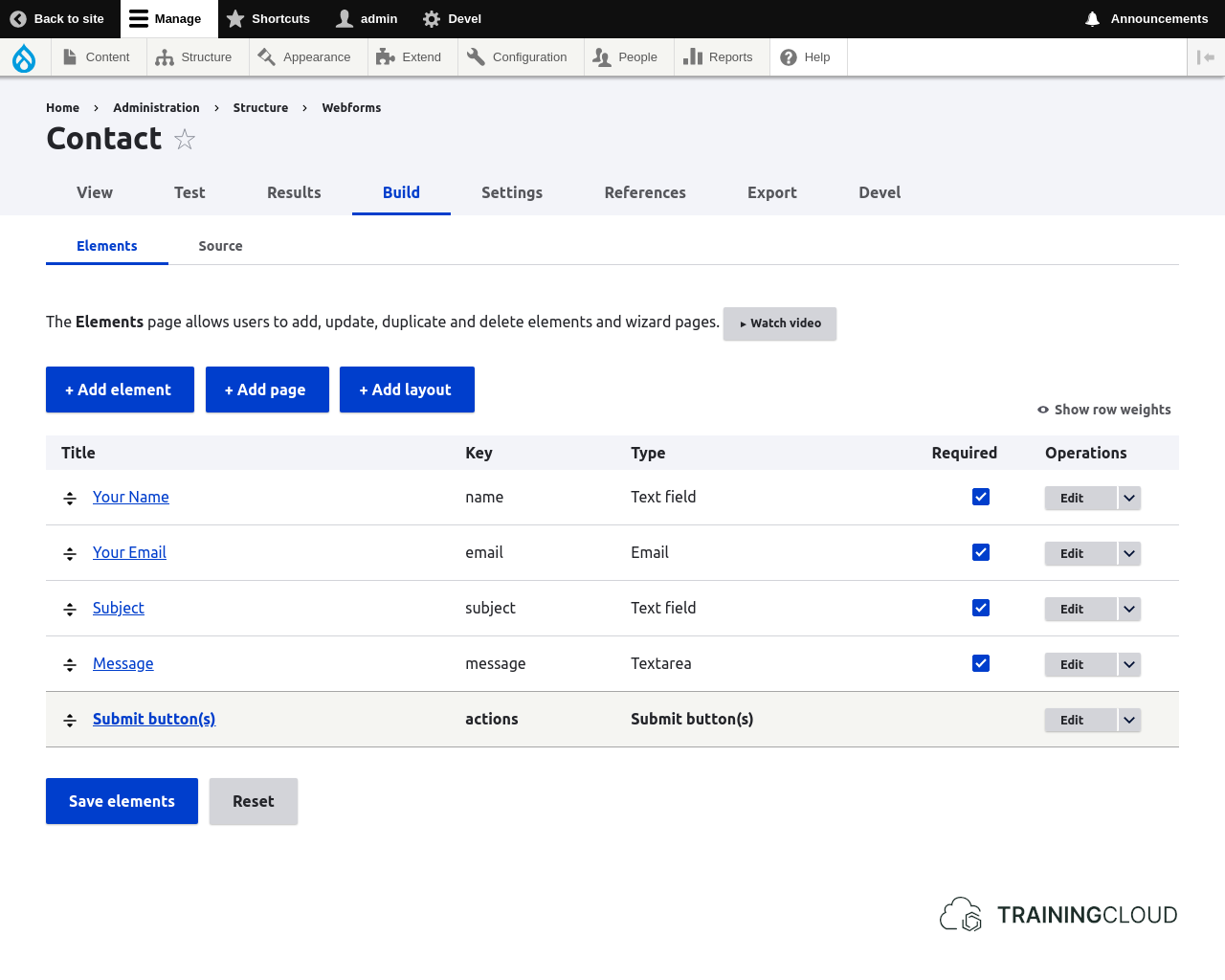
Task: Click drag handle beside Subject
Action: click(x=70, y=610)
